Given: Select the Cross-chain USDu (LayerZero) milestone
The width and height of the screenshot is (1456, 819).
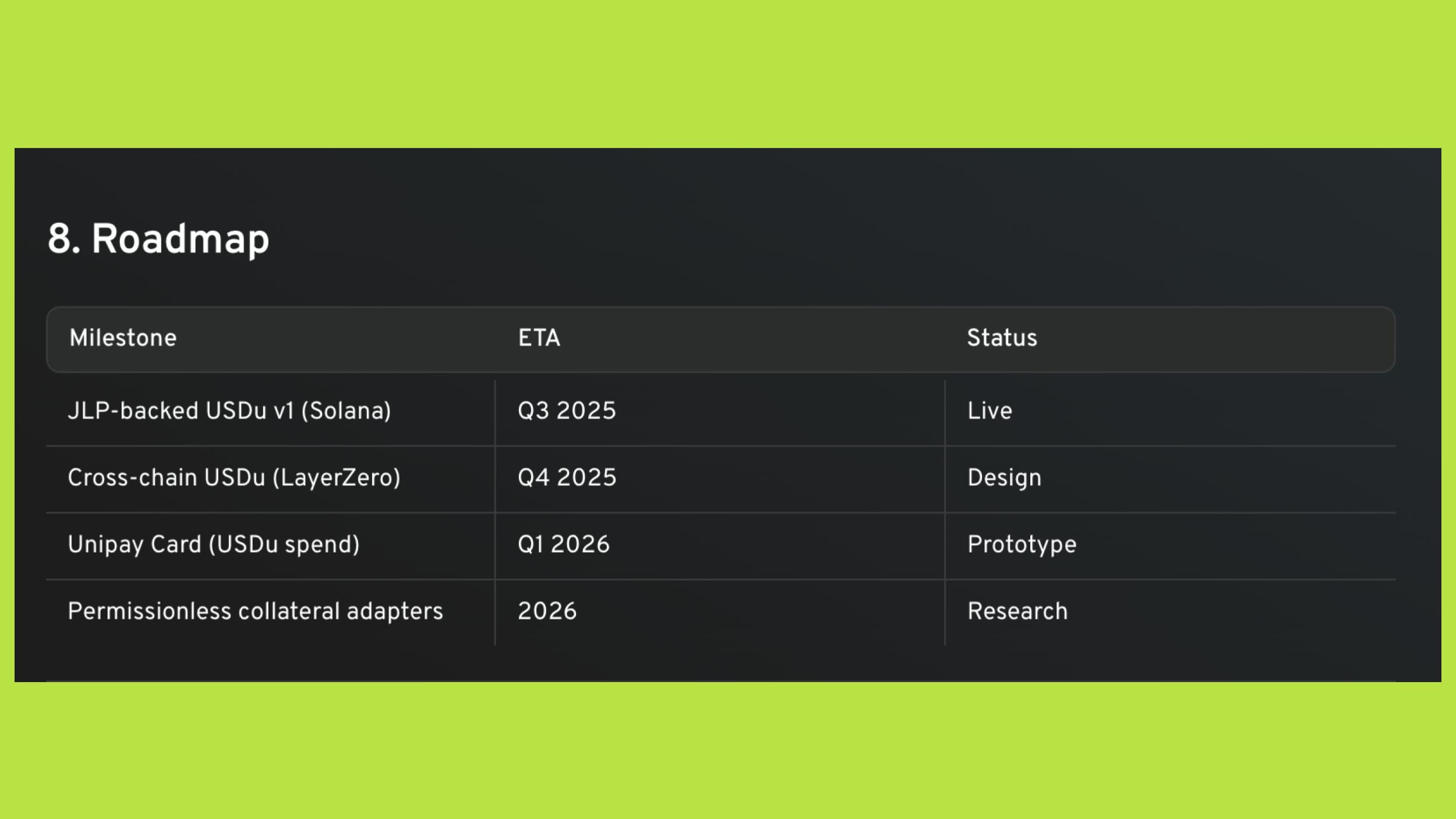Looking at the screenshot, I should point(234,478).
